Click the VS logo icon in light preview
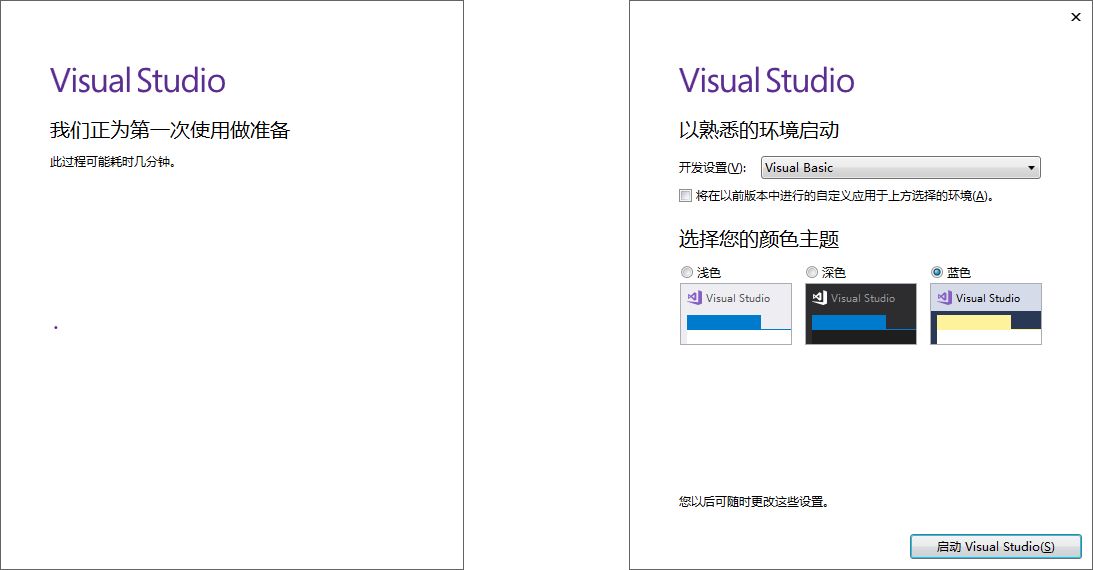 tap(694, 298)
